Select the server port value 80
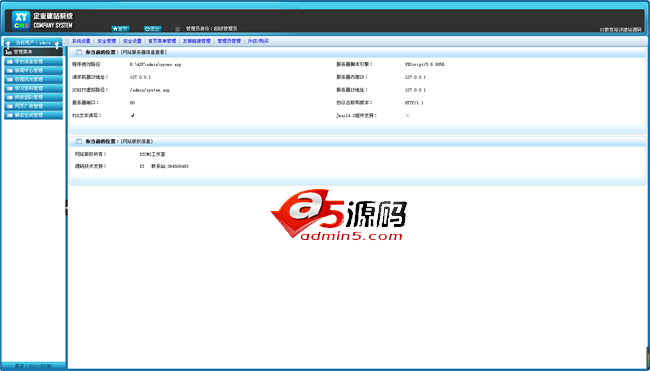Viewport: 650px width, 371px height. click(132, 103)
